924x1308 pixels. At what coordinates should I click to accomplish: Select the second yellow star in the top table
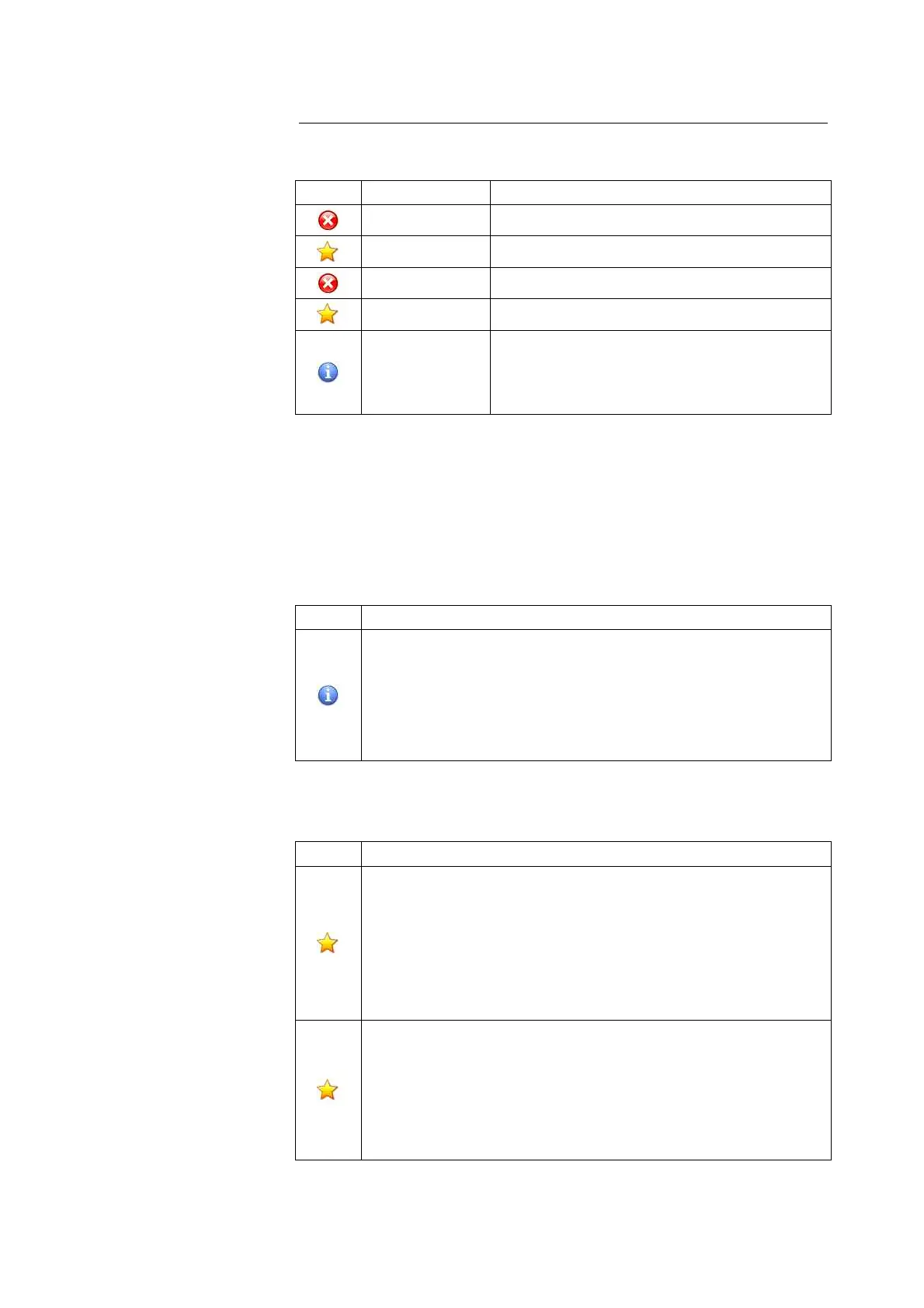click(x=328, y=315)
